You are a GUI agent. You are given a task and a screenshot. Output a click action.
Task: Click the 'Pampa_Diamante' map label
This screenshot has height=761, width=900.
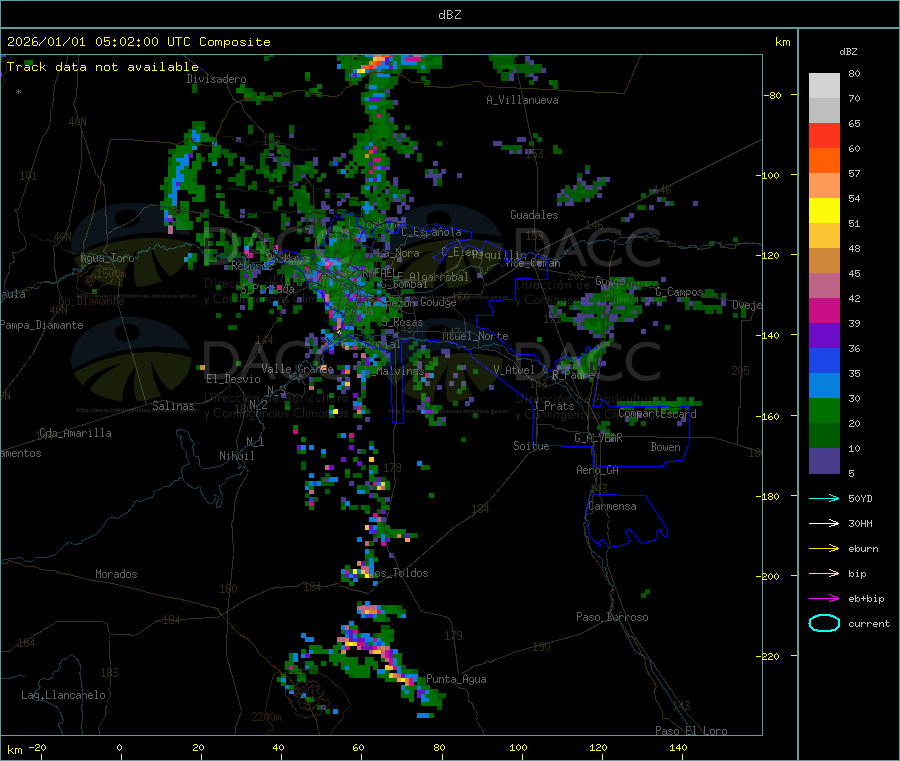42,325
